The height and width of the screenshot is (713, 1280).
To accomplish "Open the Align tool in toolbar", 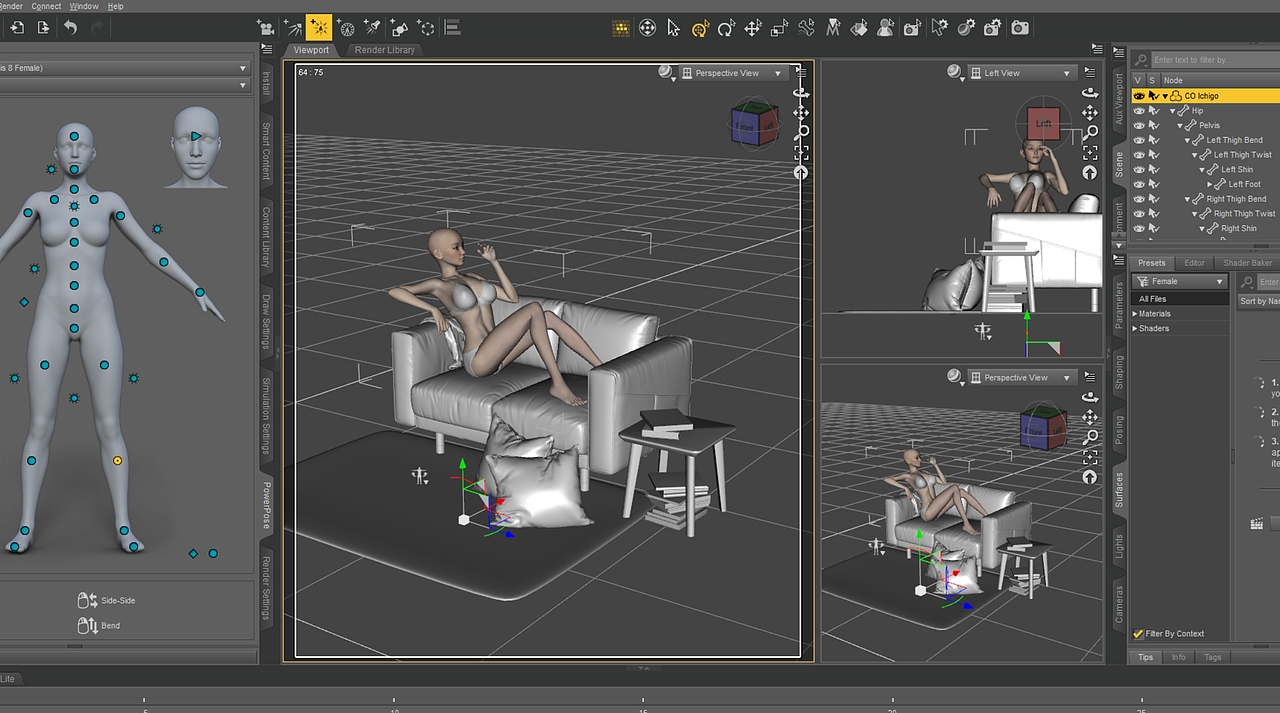I will pyautogui.click(x=452, y=28).
